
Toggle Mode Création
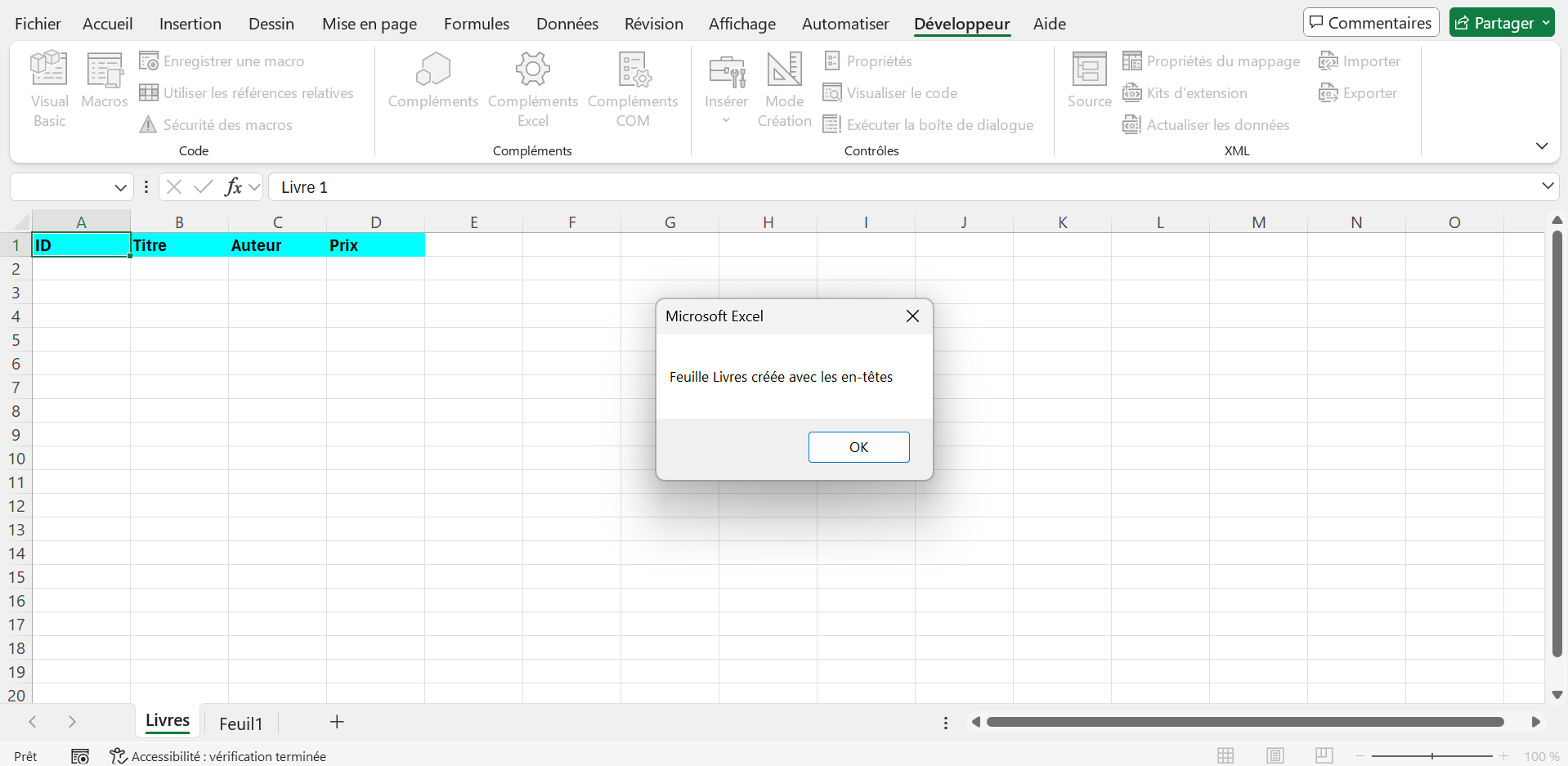[x=784, y=88]
